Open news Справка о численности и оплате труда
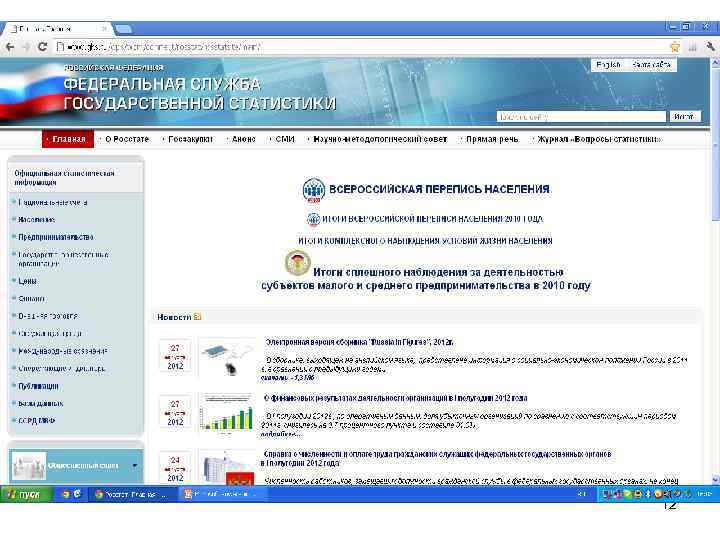 [436, 458]
